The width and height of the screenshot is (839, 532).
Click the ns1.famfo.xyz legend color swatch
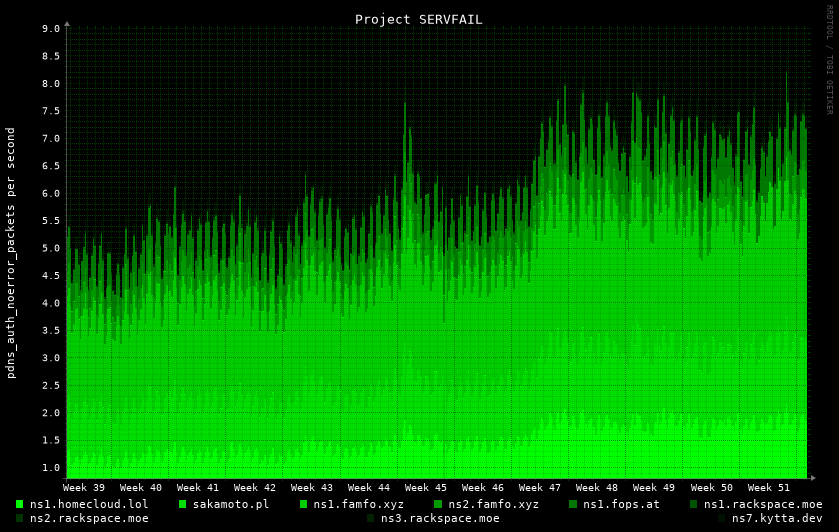coord(304,504)
